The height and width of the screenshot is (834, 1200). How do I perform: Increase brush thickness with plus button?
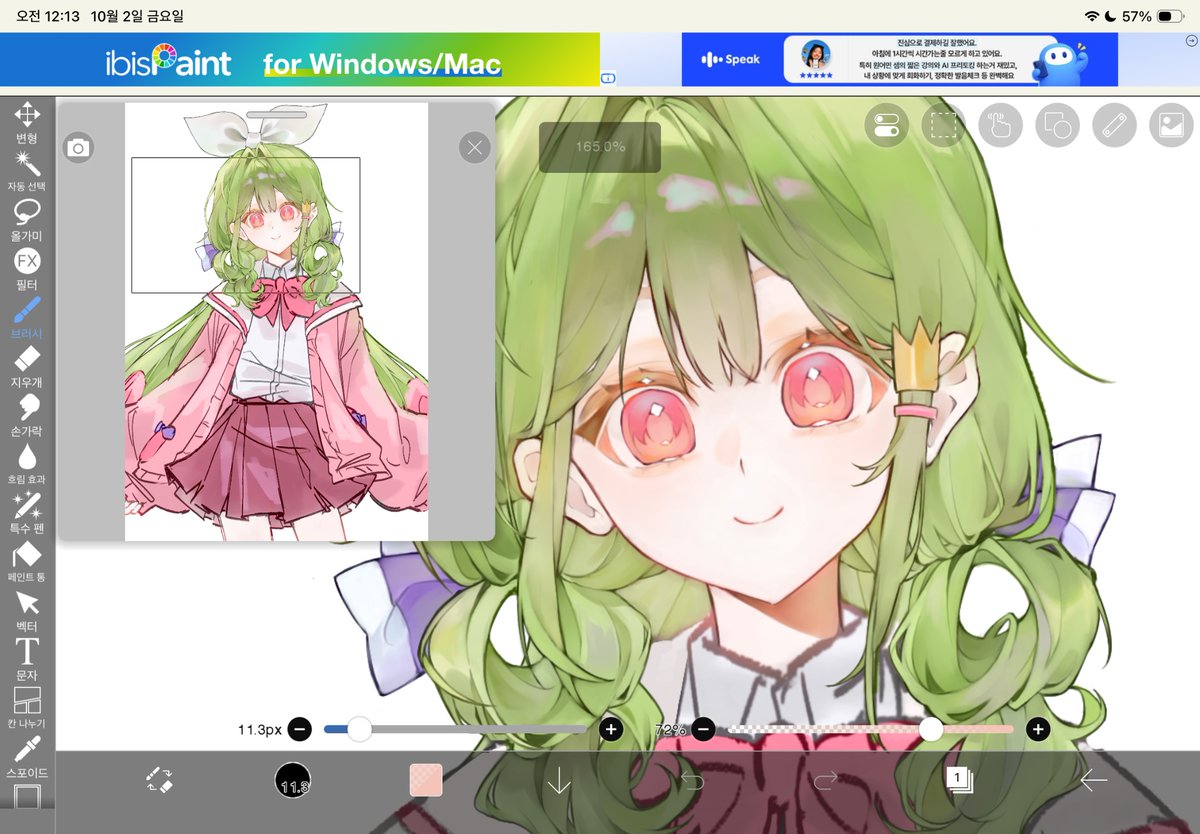(611, 729)
